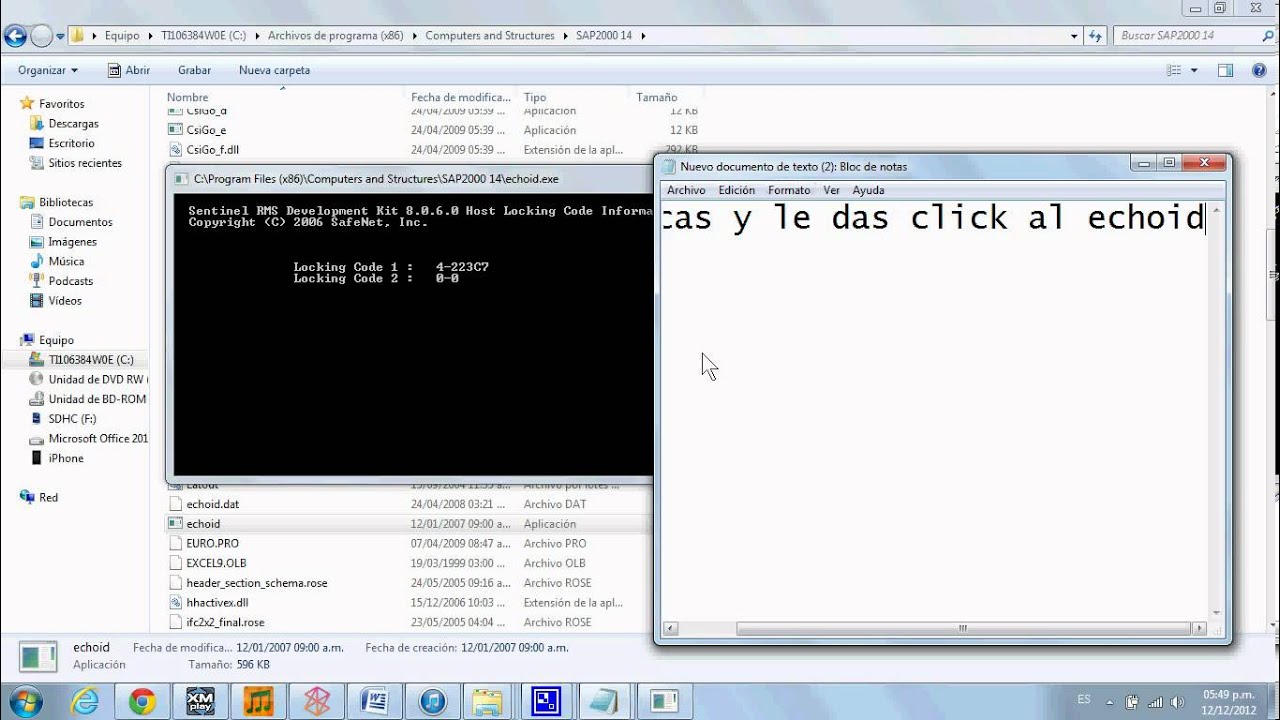Select Unidad de DVD RW in navigation pane
Image resolution: width=1280 pixels, height=720 pixels.
[x=98, y=379]
